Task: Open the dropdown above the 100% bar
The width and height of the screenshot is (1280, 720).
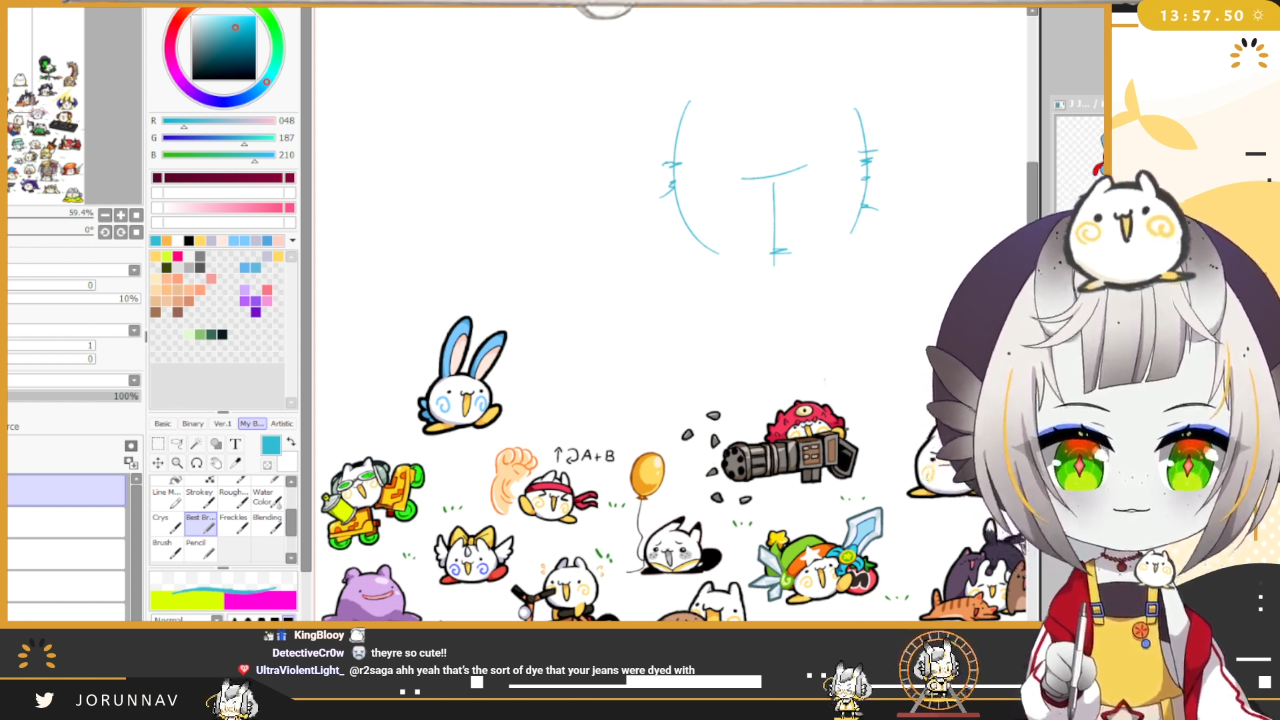Action: [x=134, y=380]
